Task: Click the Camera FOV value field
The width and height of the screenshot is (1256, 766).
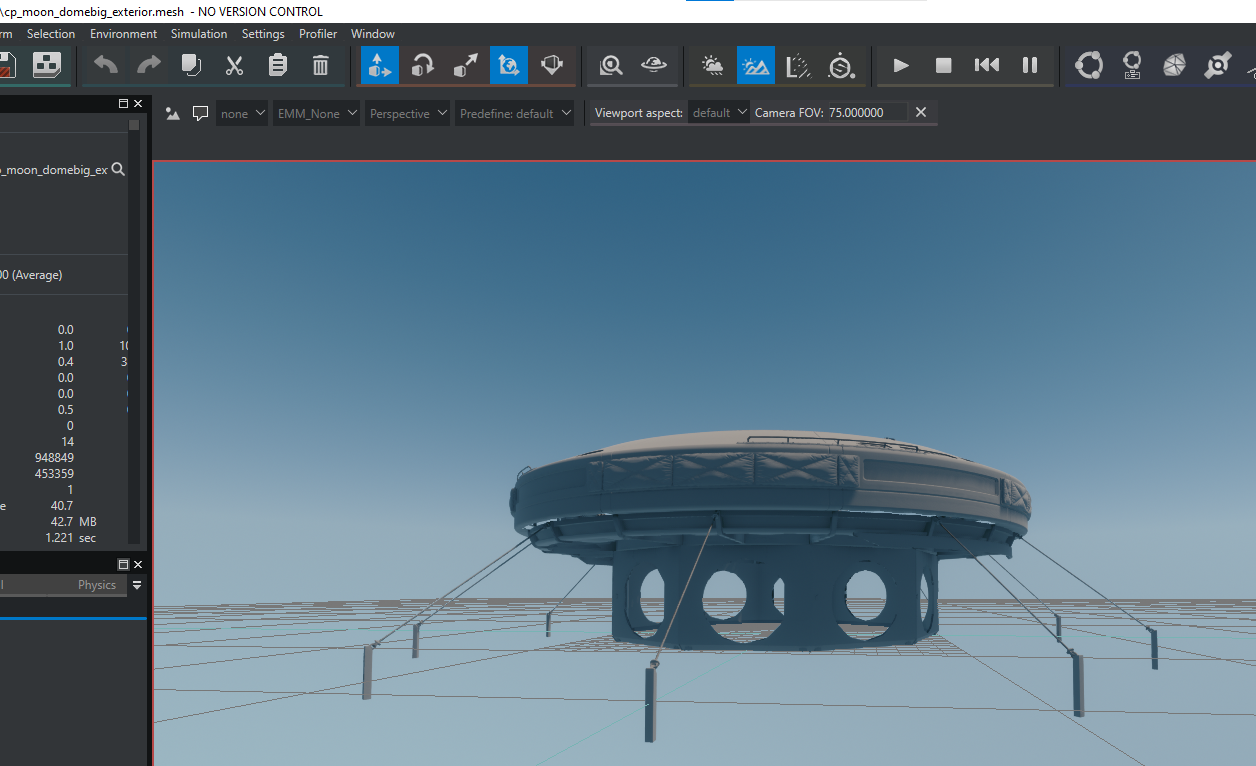Action: (866, 113)
